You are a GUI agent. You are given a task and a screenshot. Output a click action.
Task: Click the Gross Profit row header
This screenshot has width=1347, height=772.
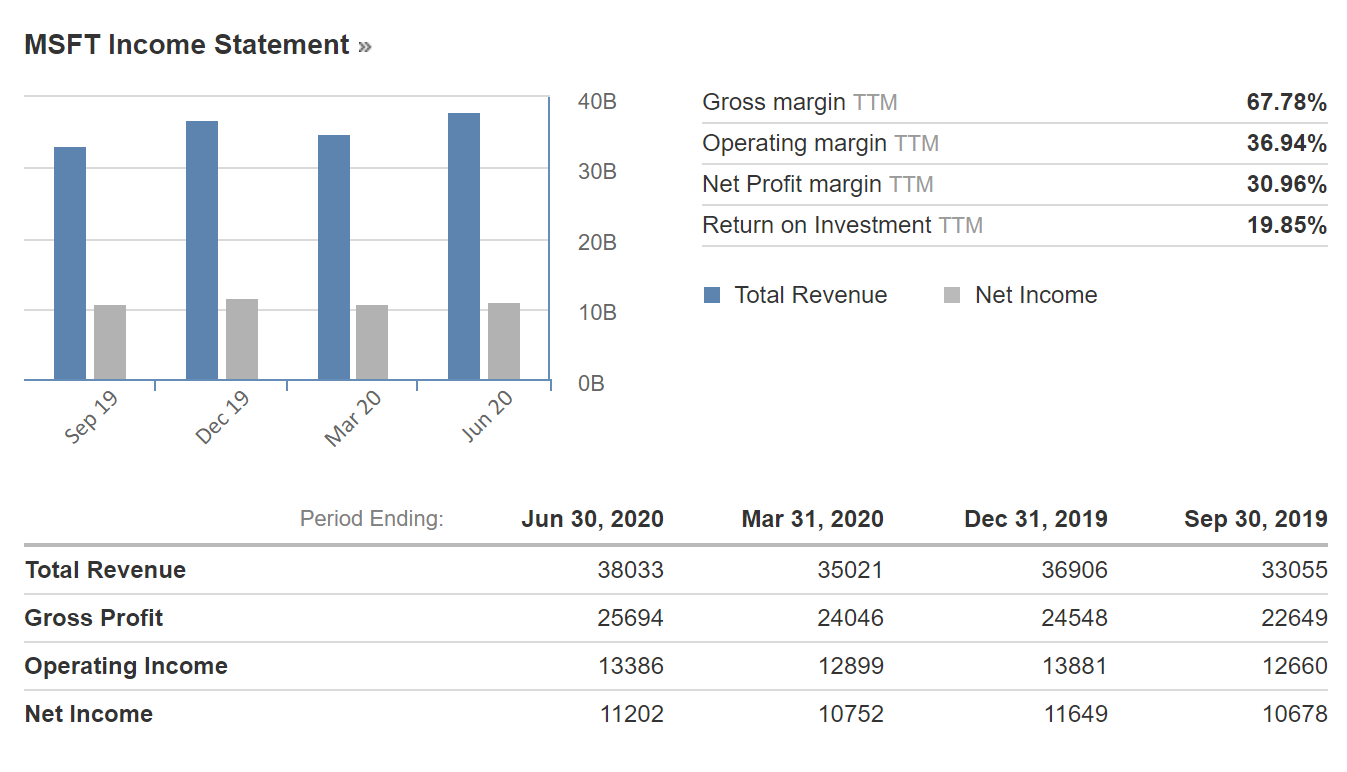coord(94,618)
